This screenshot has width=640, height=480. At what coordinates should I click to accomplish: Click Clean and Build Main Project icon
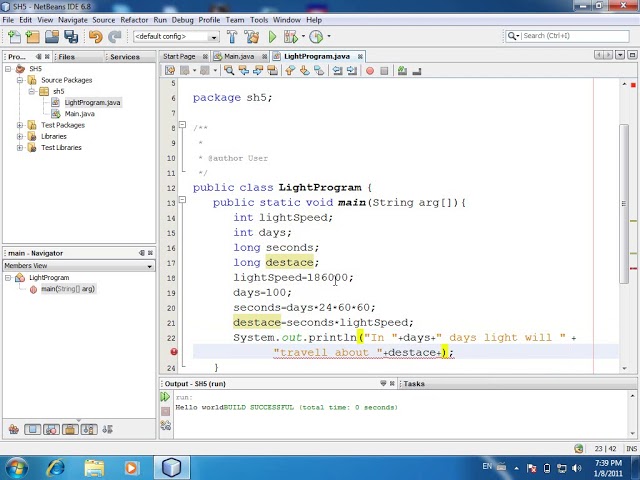tap(252, 37)
